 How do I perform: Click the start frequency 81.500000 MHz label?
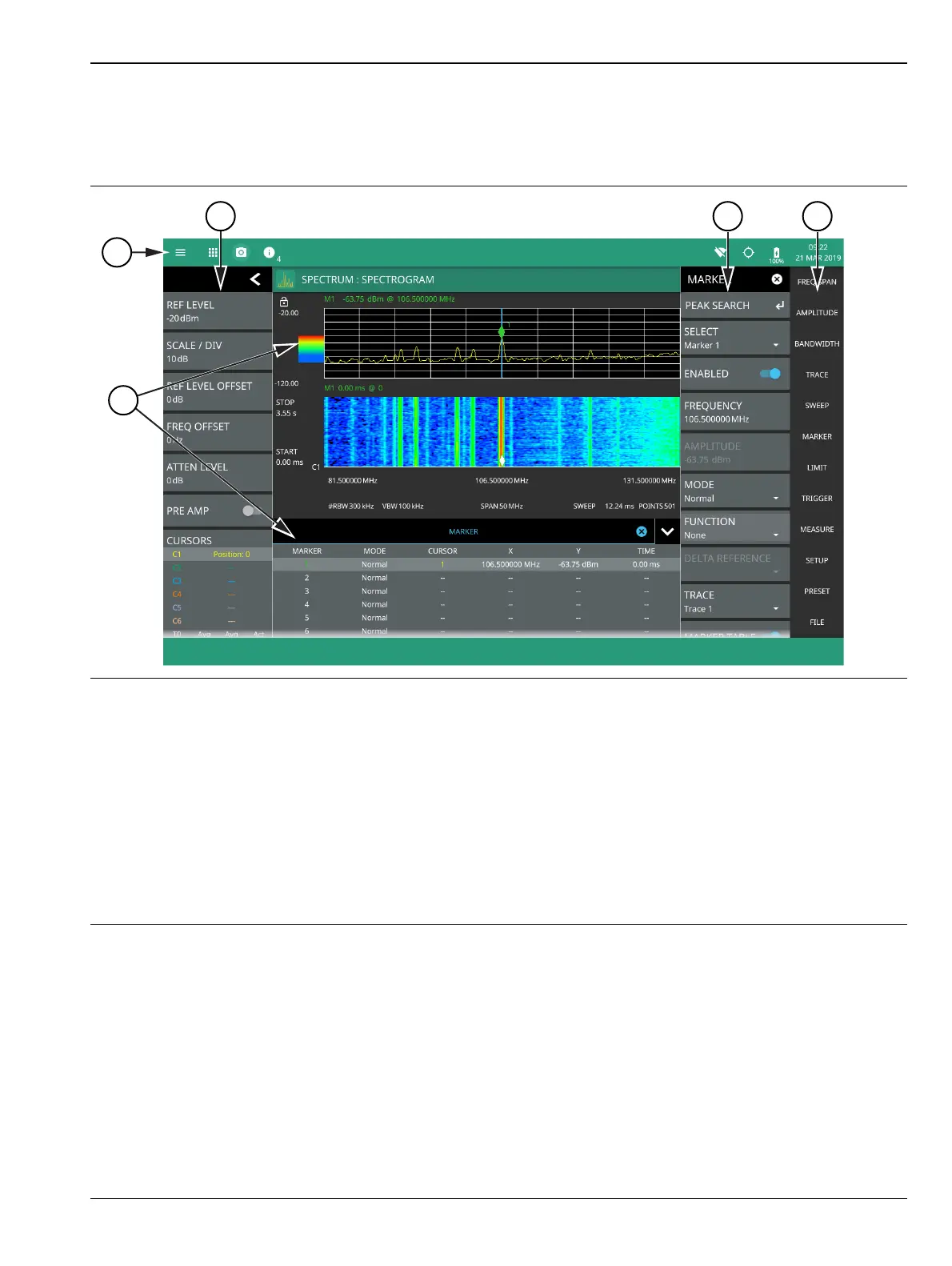[x=353, y=481]
